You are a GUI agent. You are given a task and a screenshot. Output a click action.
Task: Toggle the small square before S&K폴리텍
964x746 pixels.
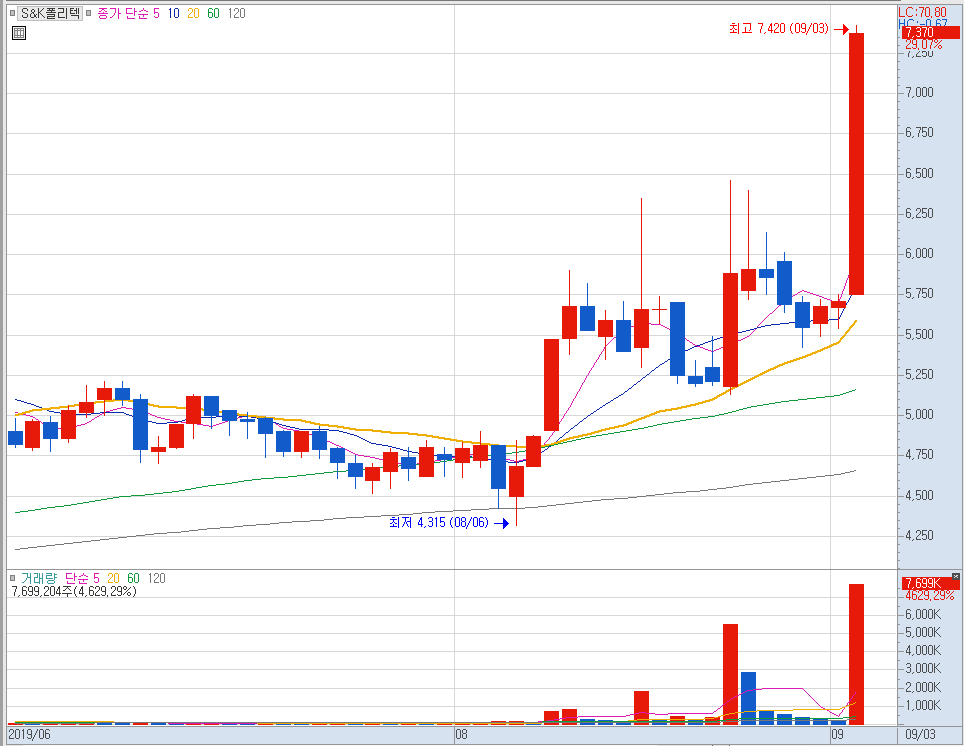click(12, 14)
